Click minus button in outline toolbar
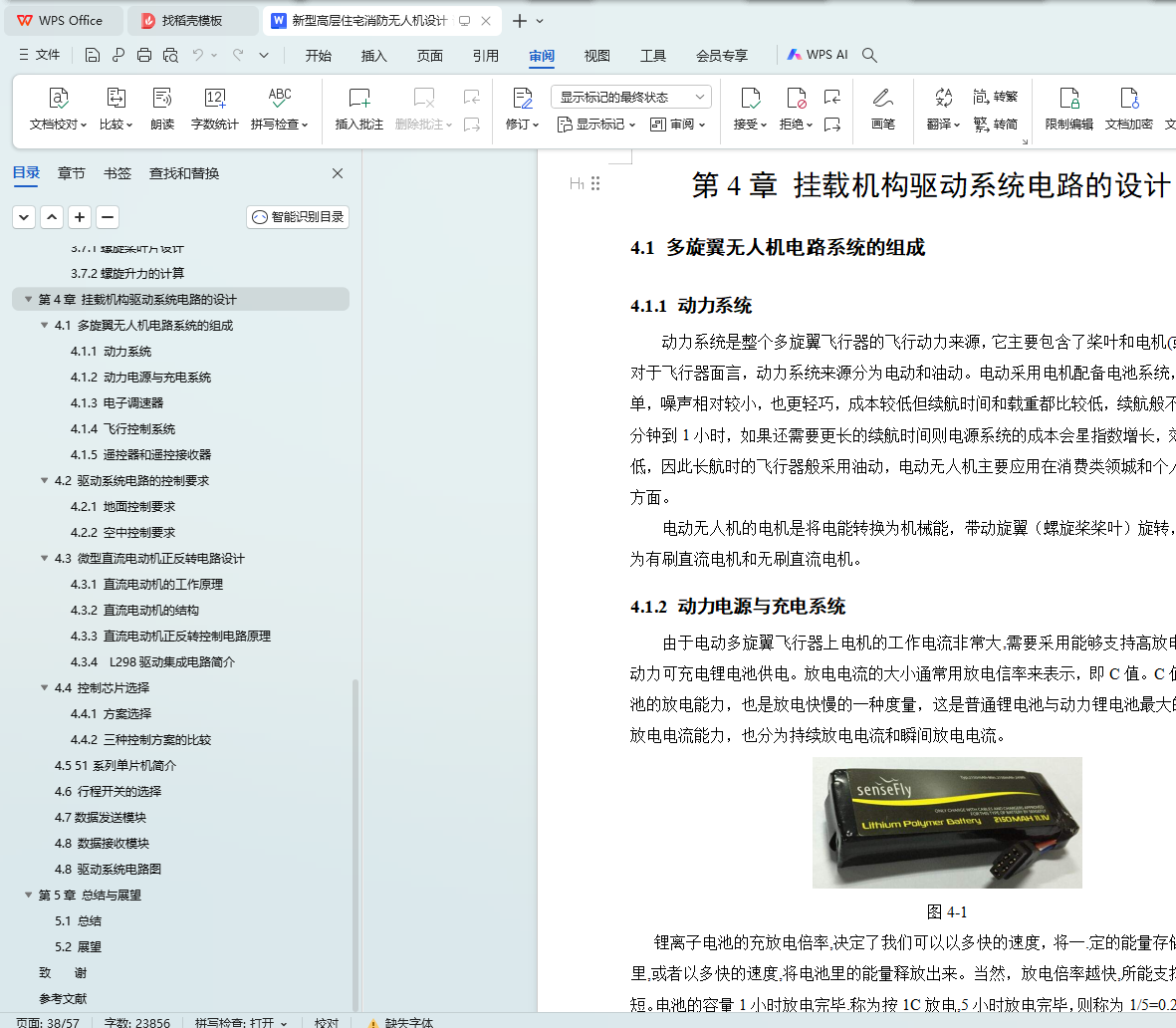 pos(108,217)
